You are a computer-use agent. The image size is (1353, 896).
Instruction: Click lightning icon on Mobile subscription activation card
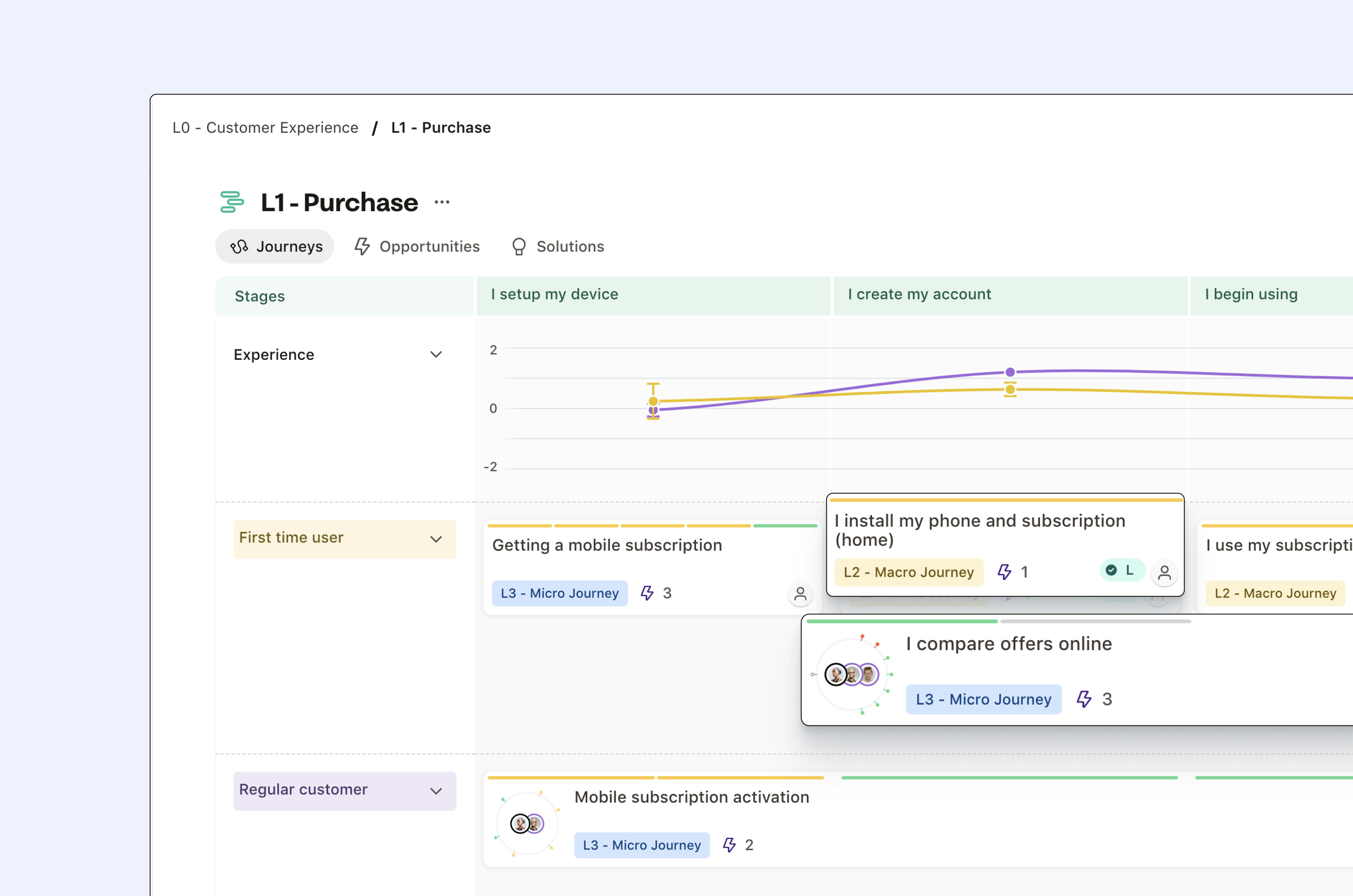pyautogui.click(x=729, y=845)
